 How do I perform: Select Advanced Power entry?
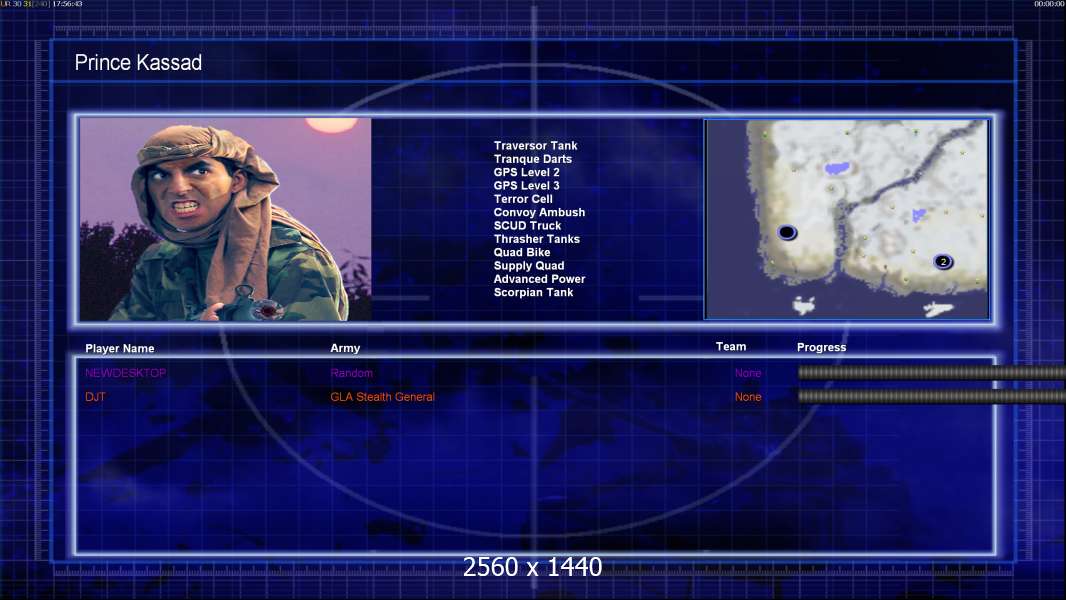coord(539,279)
